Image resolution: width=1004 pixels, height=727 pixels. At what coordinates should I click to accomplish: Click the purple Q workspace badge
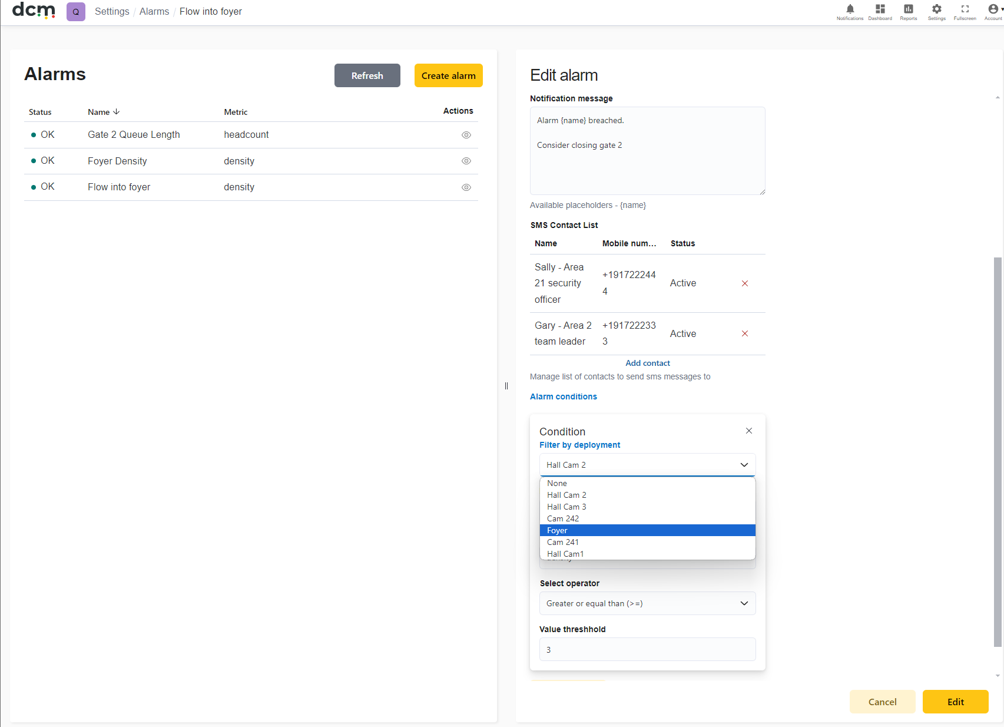click(x=76, y=12)
